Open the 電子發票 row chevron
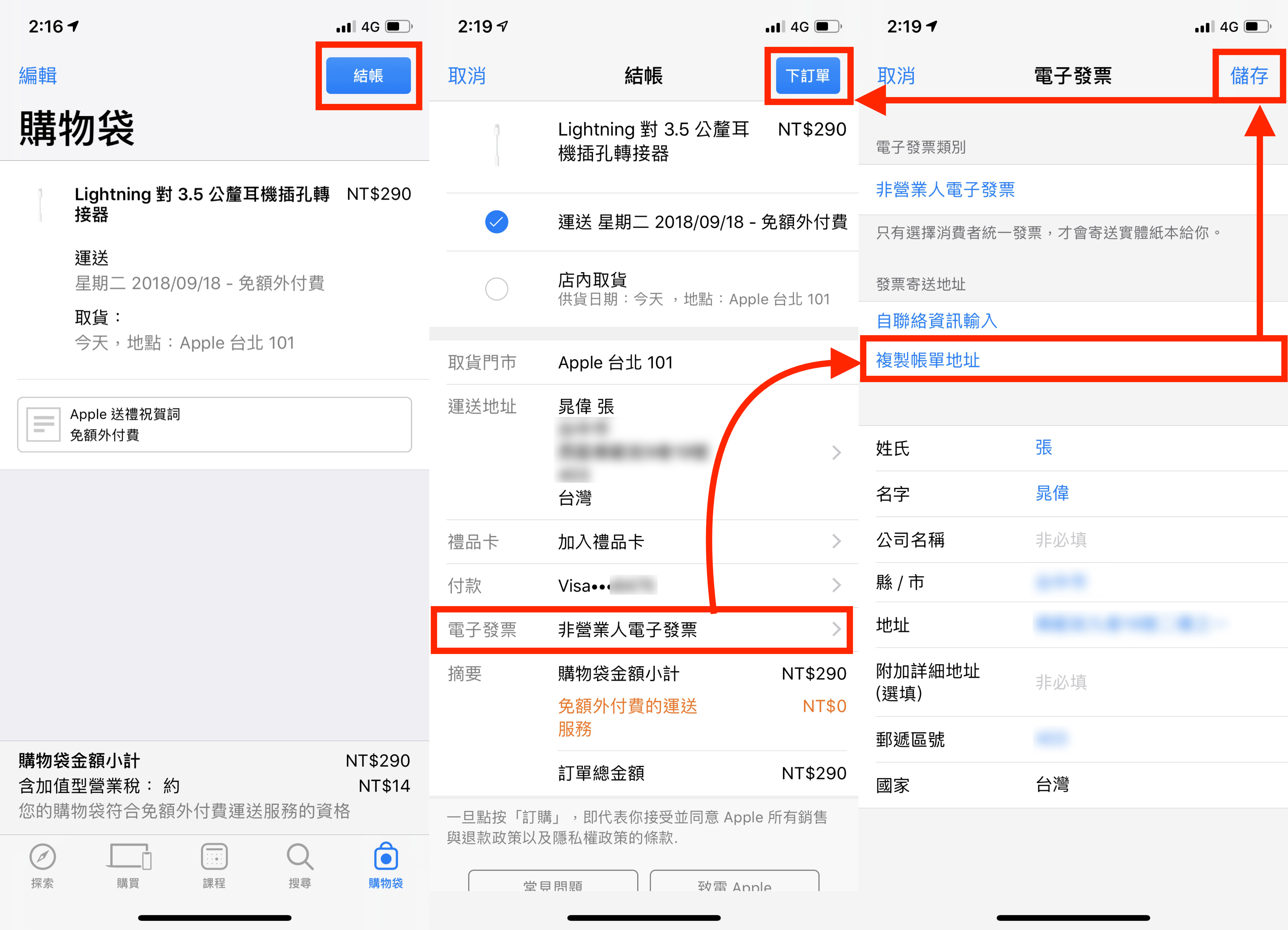 pos(836,629)
